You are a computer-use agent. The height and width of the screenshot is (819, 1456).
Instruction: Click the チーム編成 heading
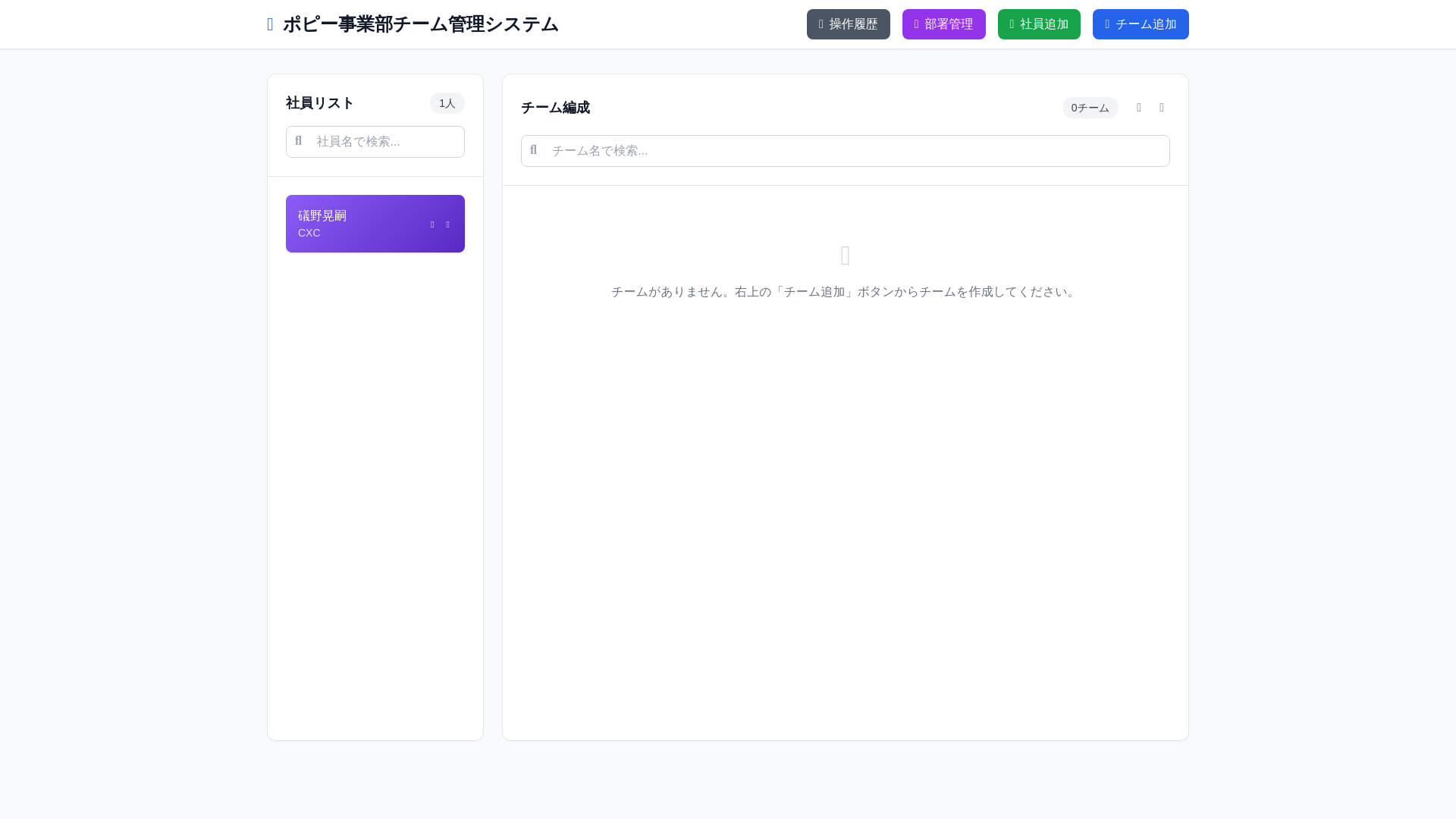click(555, 108)
